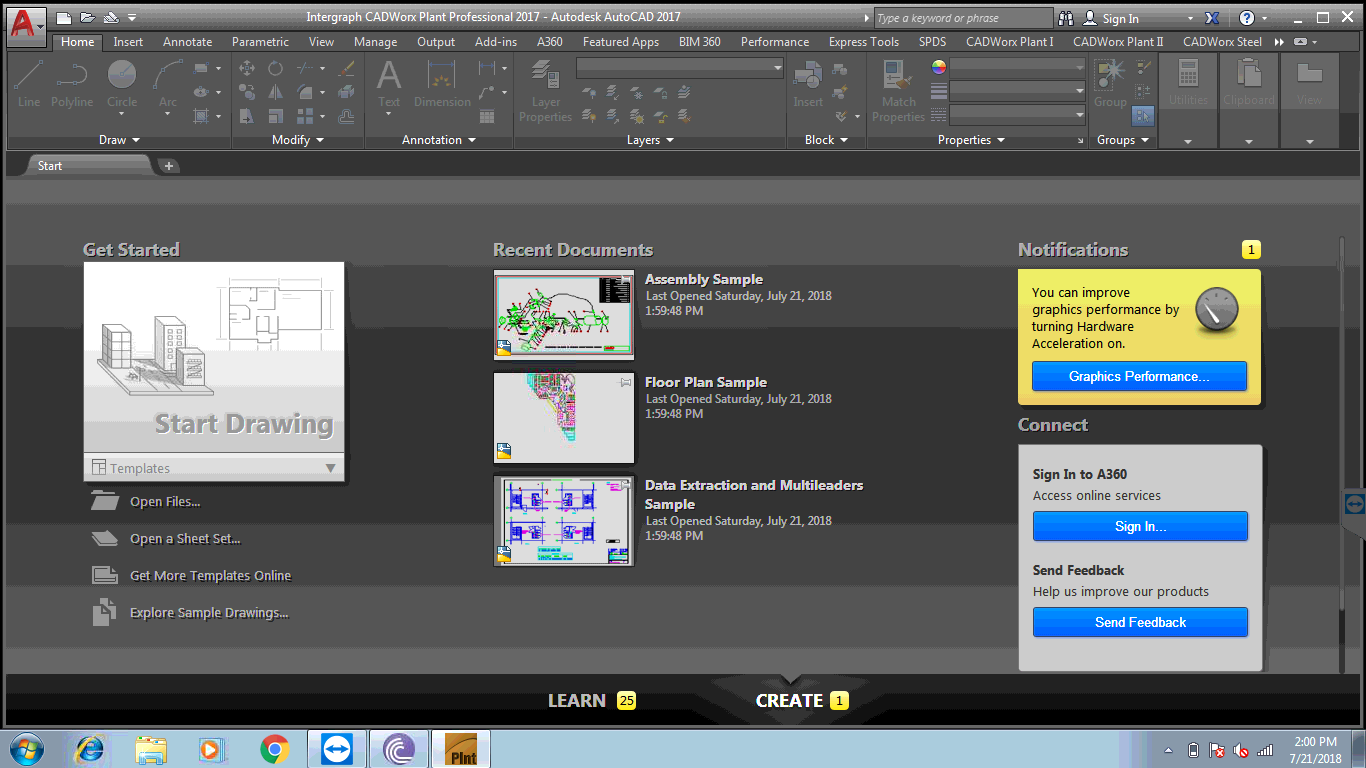Click the Start Drawing tile
1366x768 pixels.
(x=214, y=358)
